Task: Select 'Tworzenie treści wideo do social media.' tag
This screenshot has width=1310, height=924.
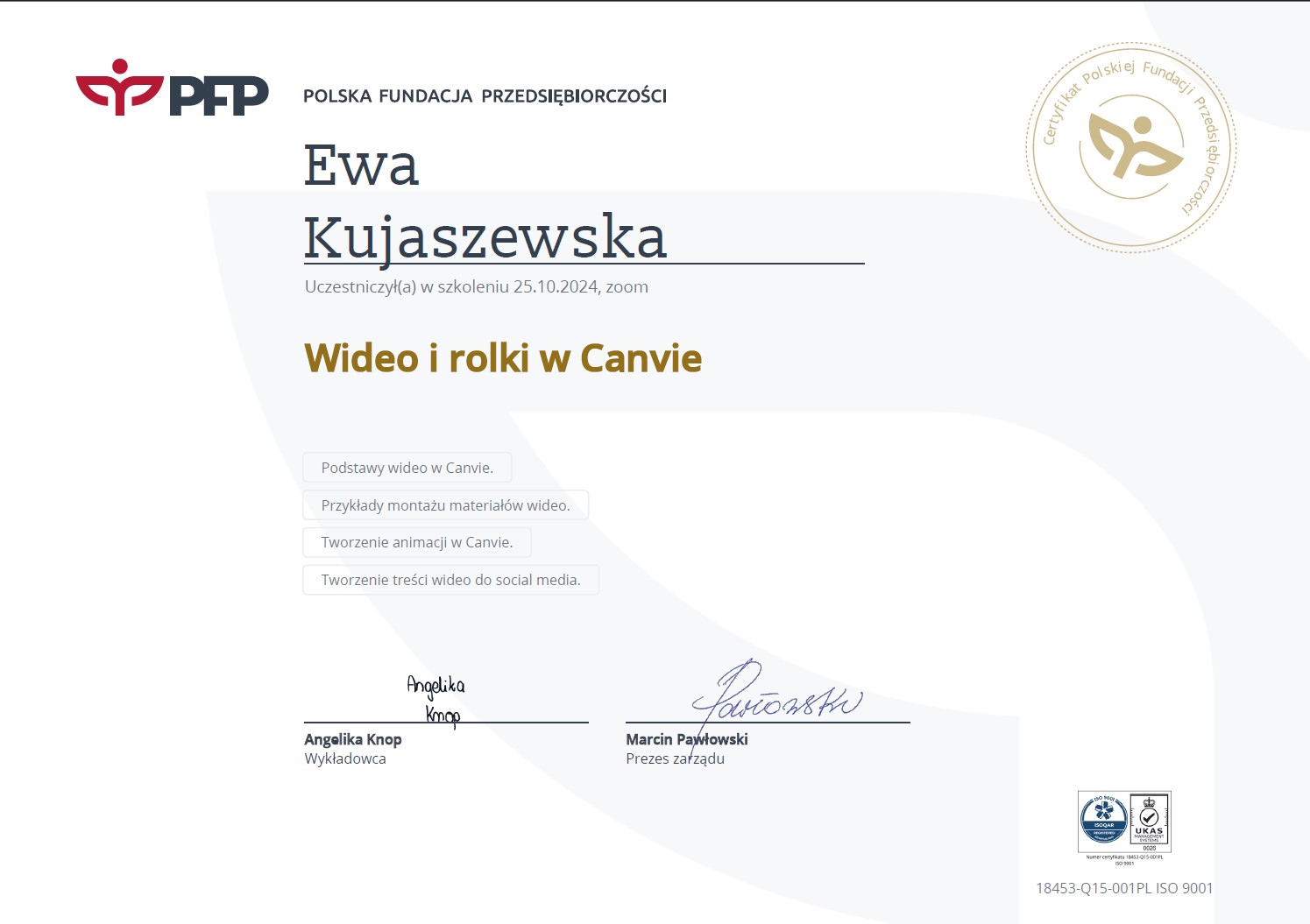Action: tap(450, 580)
